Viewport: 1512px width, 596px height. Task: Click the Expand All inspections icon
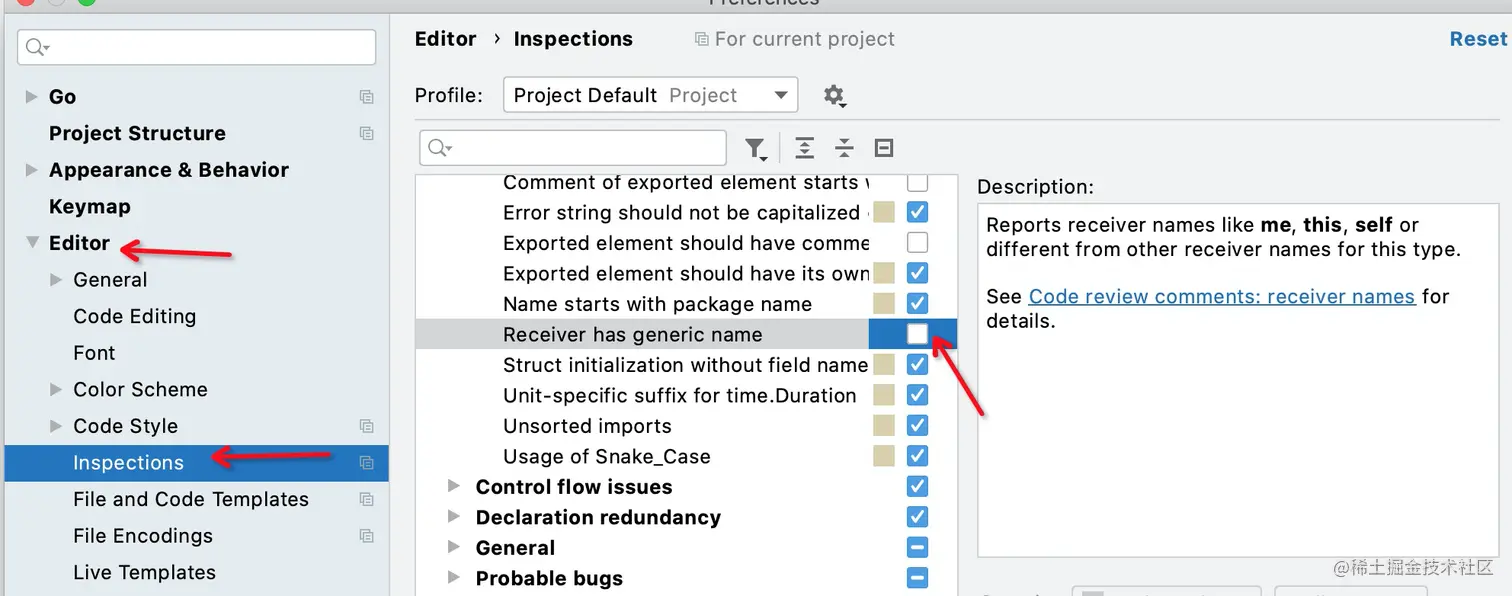tap(804, 148)
